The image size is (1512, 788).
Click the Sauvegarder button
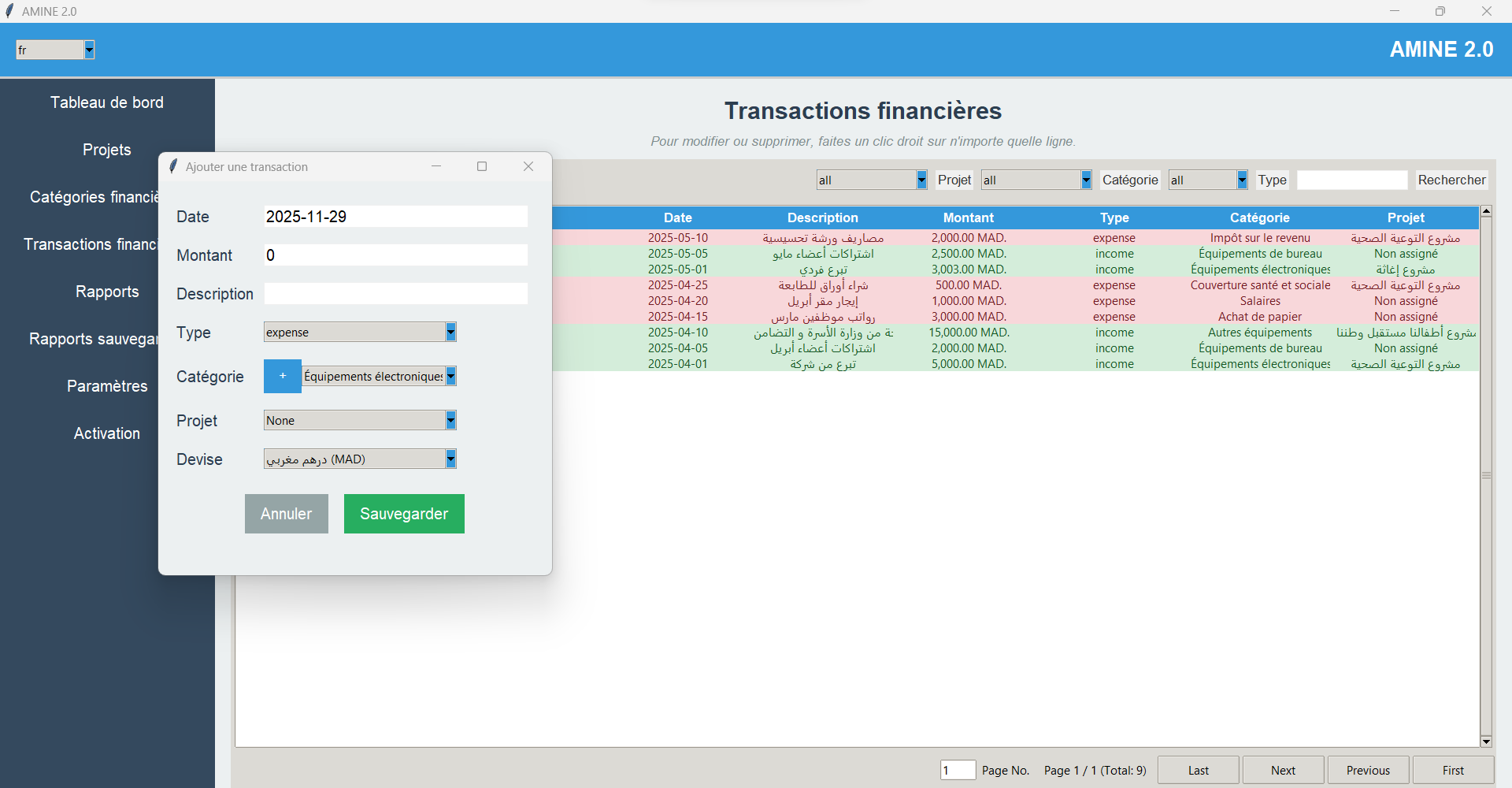point(403,513)
